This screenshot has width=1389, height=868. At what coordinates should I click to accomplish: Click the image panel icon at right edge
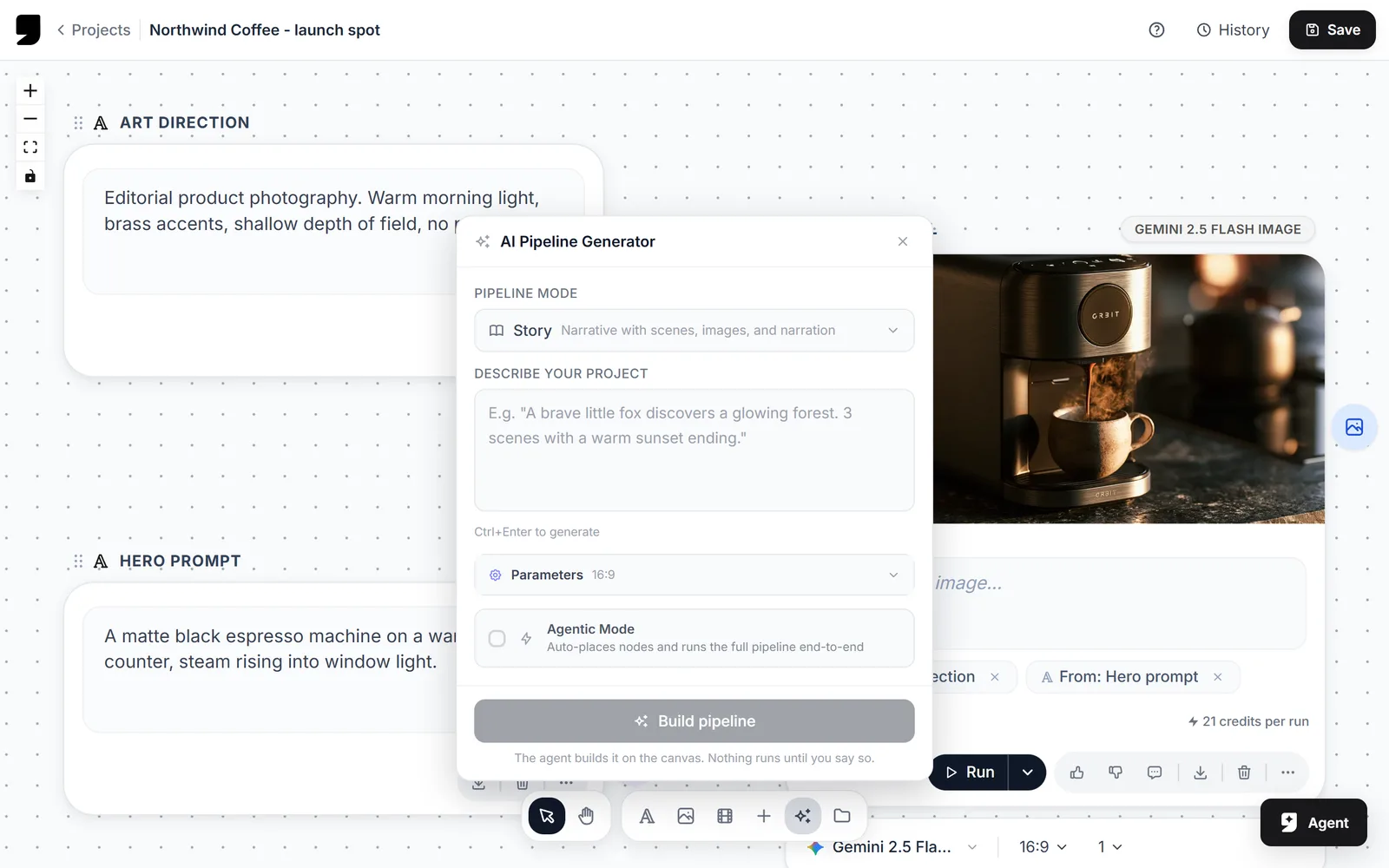pos(1354,427)
